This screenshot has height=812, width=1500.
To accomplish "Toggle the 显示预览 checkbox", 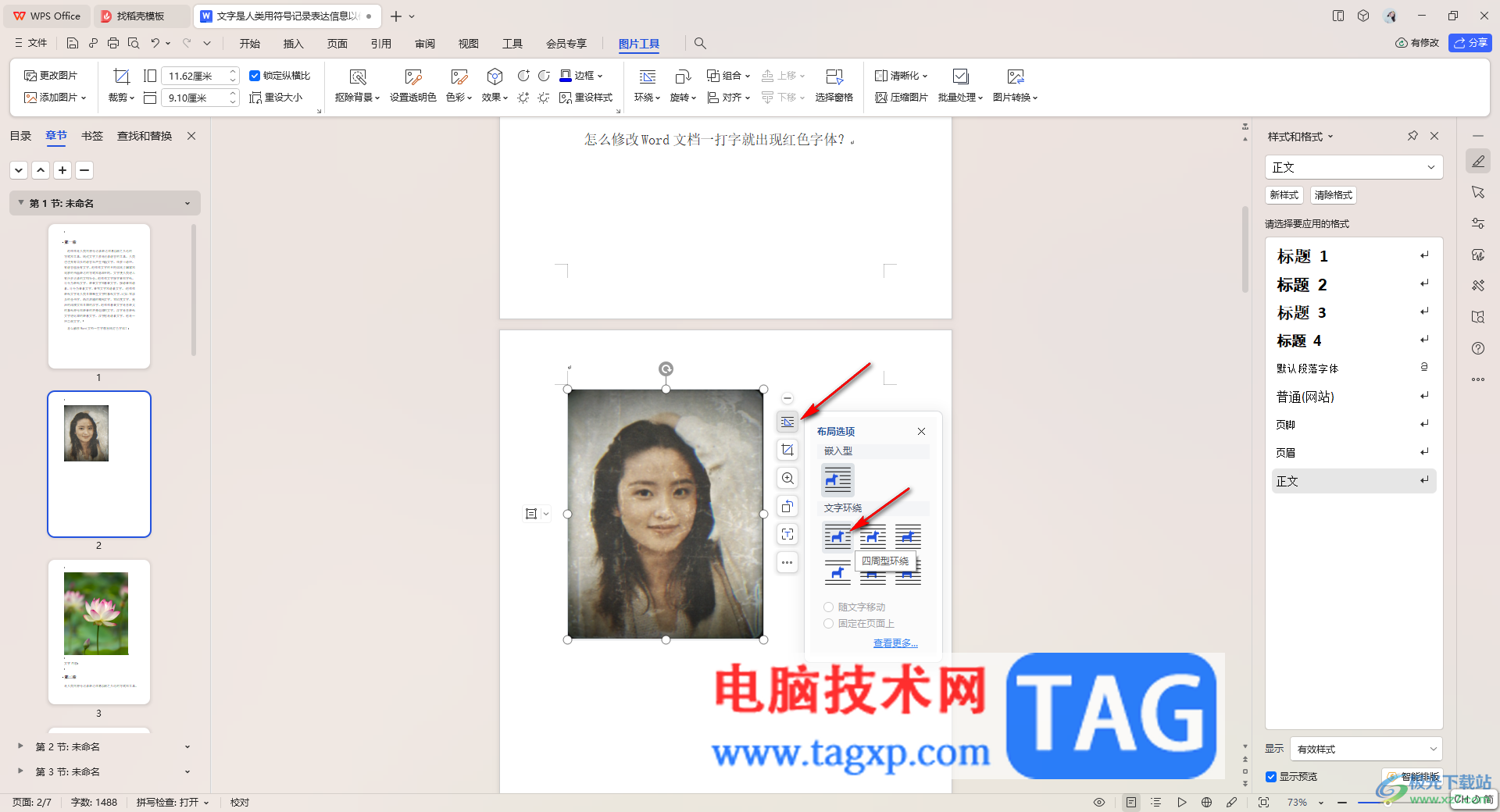I will point(1271,777).
